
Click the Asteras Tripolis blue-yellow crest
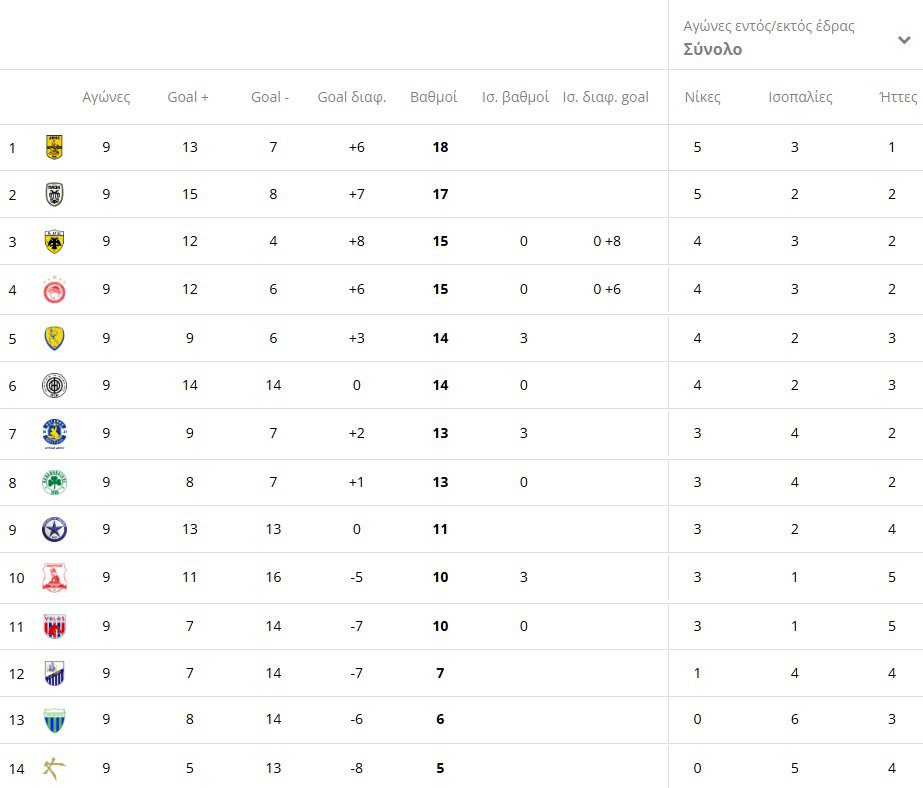[x=54, y=433]
